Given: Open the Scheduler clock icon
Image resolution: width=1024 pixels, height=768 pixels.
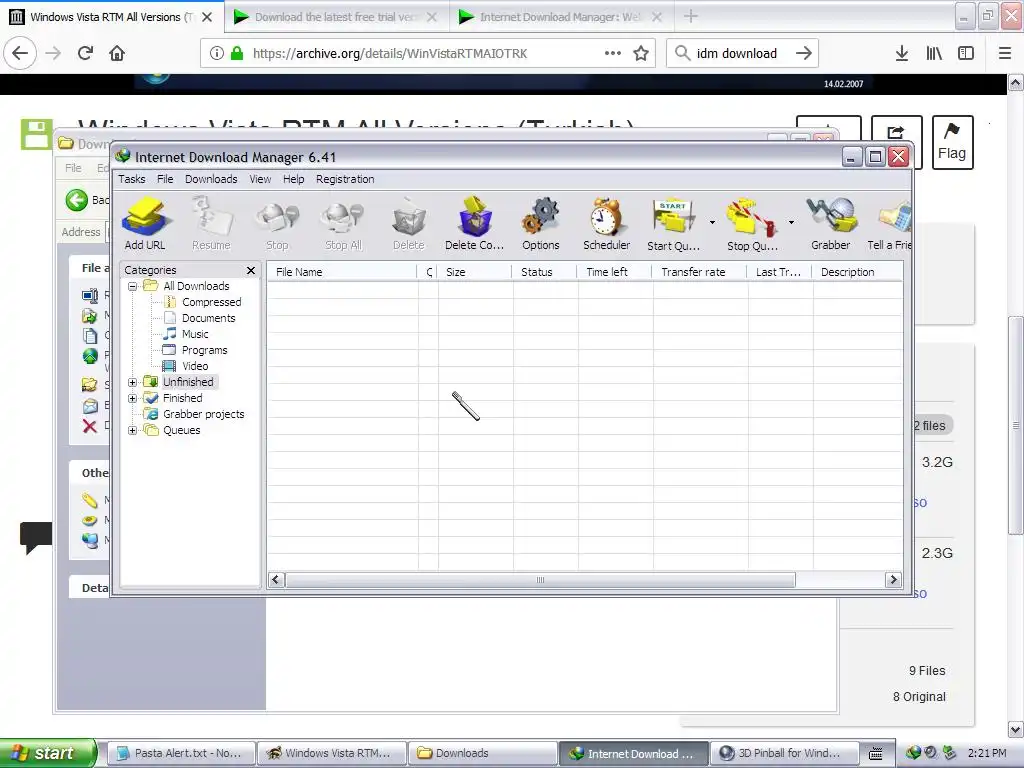Looking at the screenshot, I should (607, 224).
